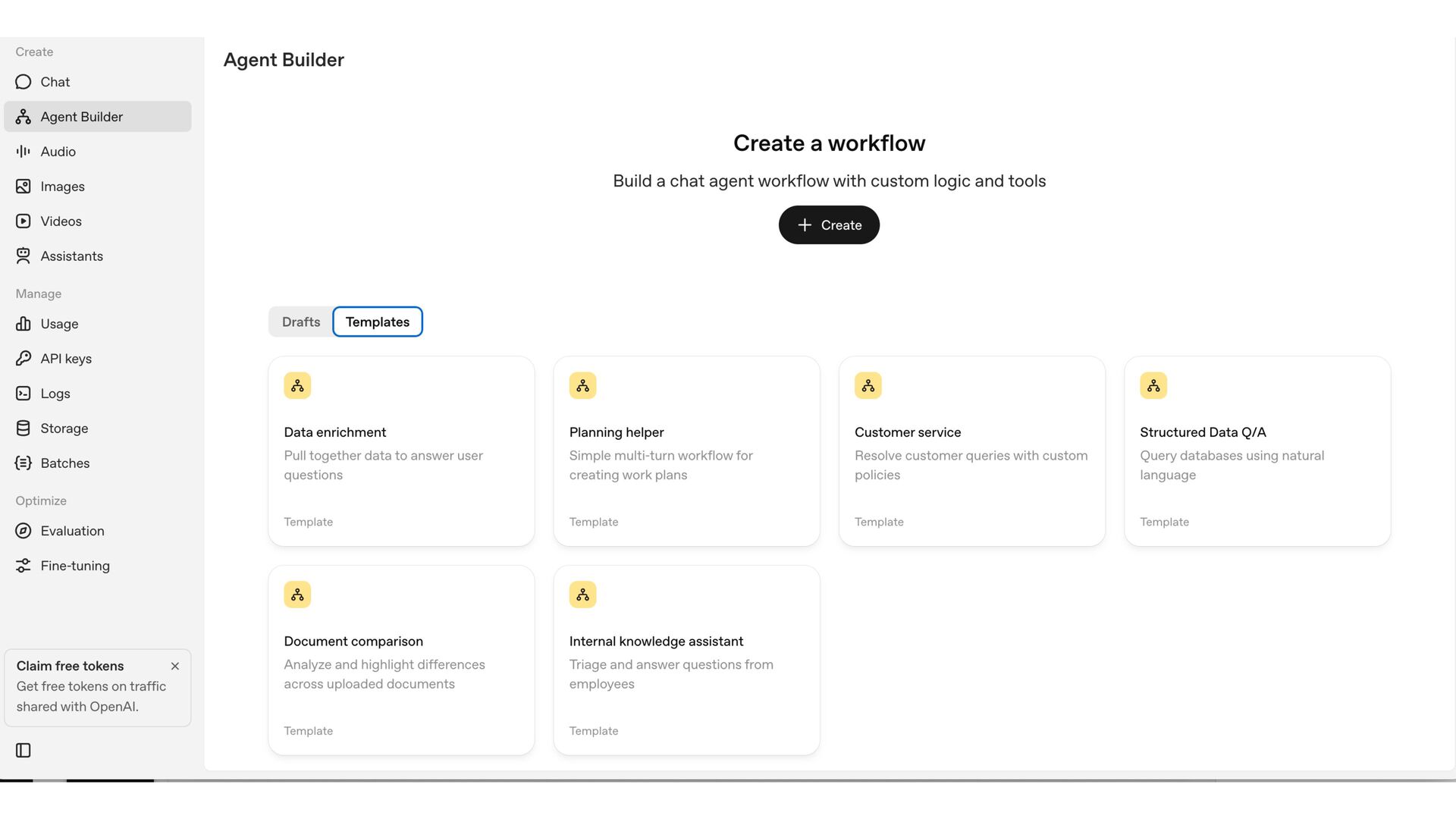Collapse sidebar with panel toggle icon
Image resolution: width=1456 pixels, height=819 pixels.
click(x=24, y=750)
